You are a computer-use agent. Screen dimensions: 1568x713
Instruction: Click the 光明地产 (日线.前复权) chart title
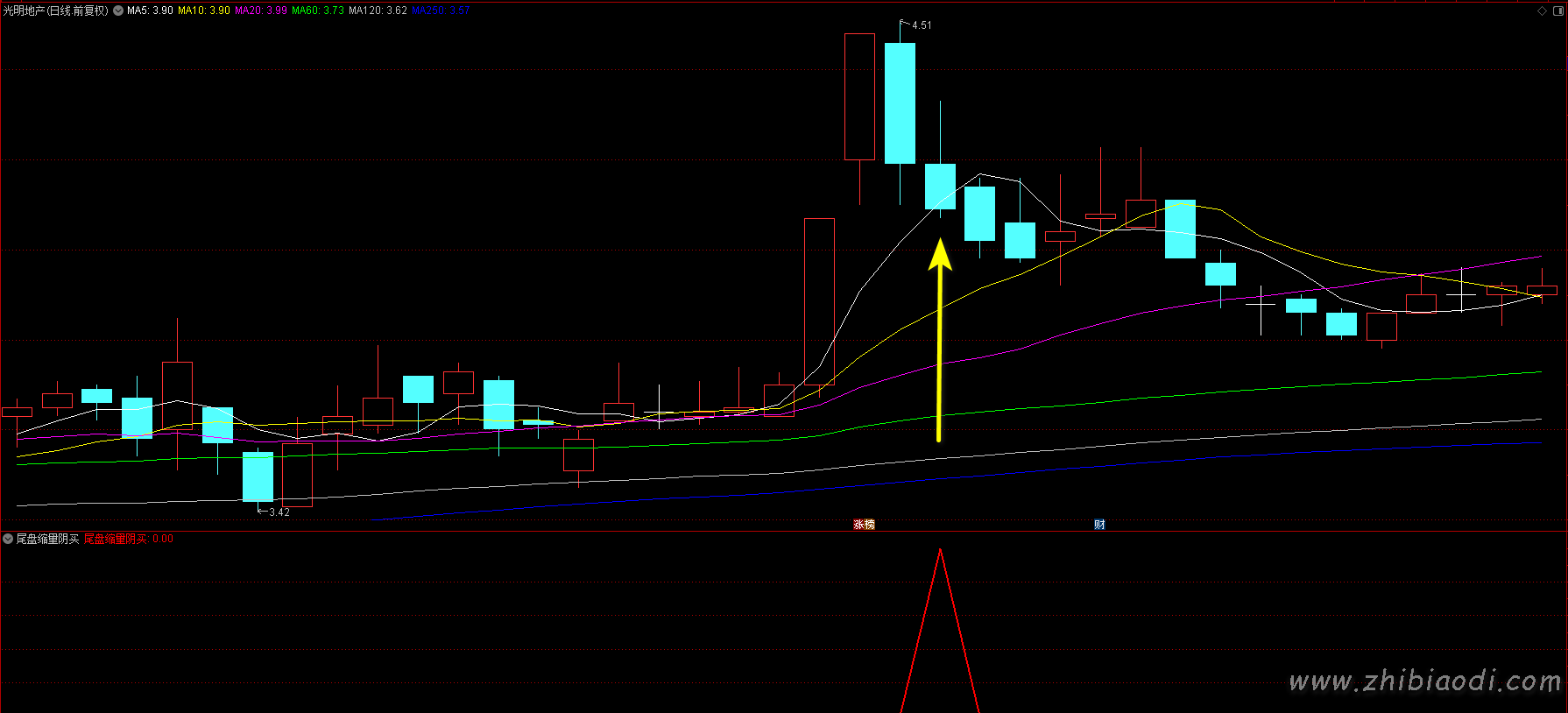(55, 11)
